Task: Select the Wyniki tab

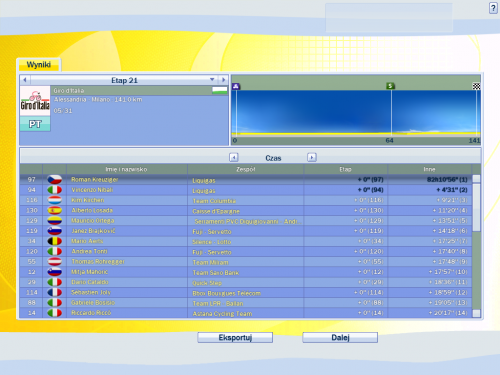Action: click(39, 65)
